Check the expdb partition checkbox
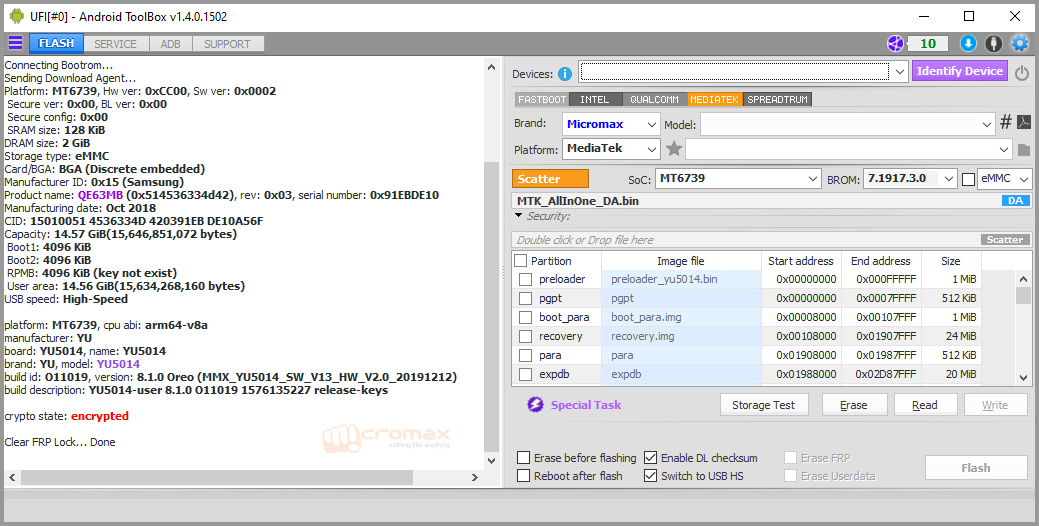The image size is (1039, 526). [525, 374]
